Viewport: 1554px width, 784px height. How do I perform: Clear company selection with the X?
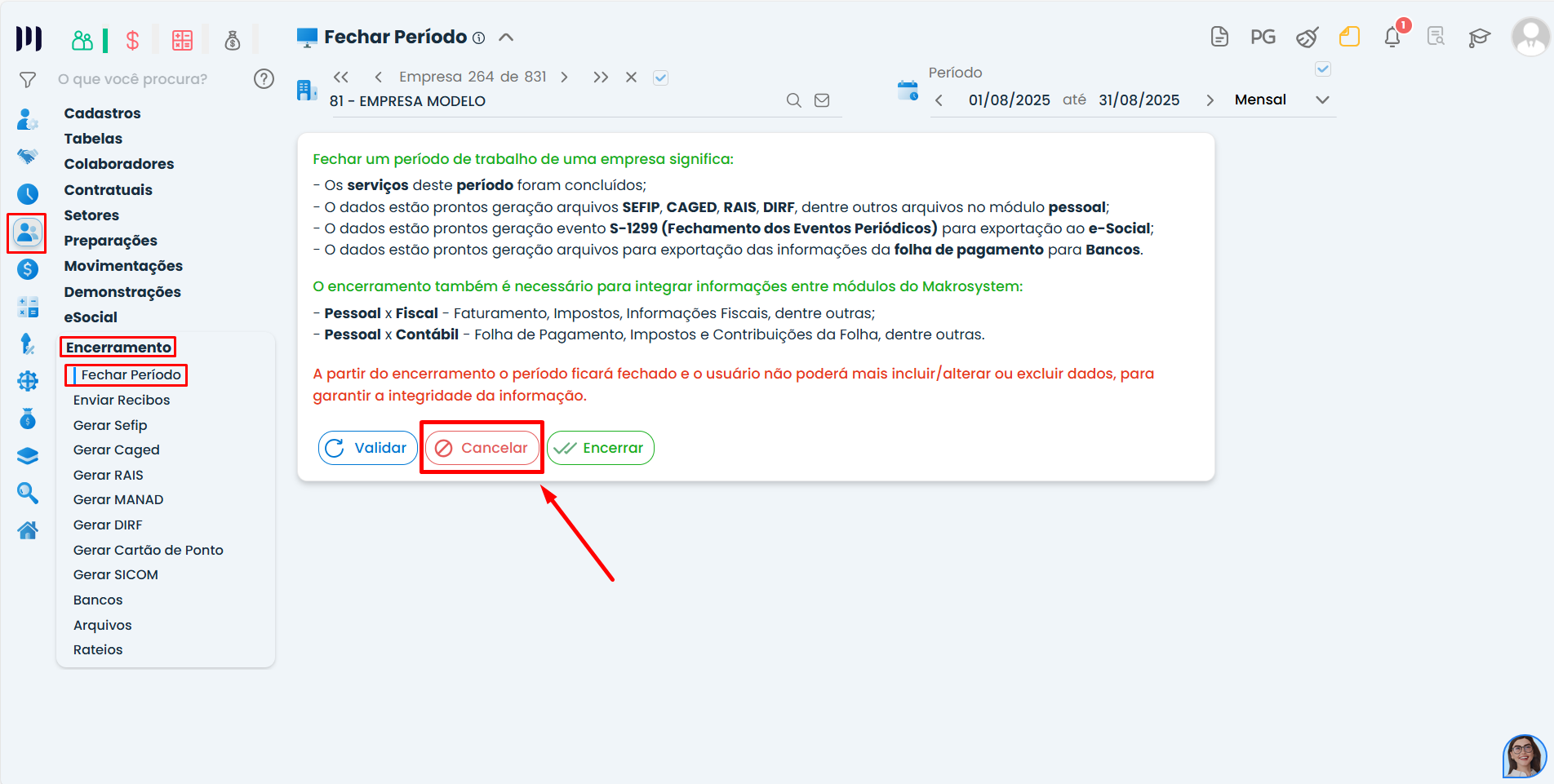tap(631, 77)
